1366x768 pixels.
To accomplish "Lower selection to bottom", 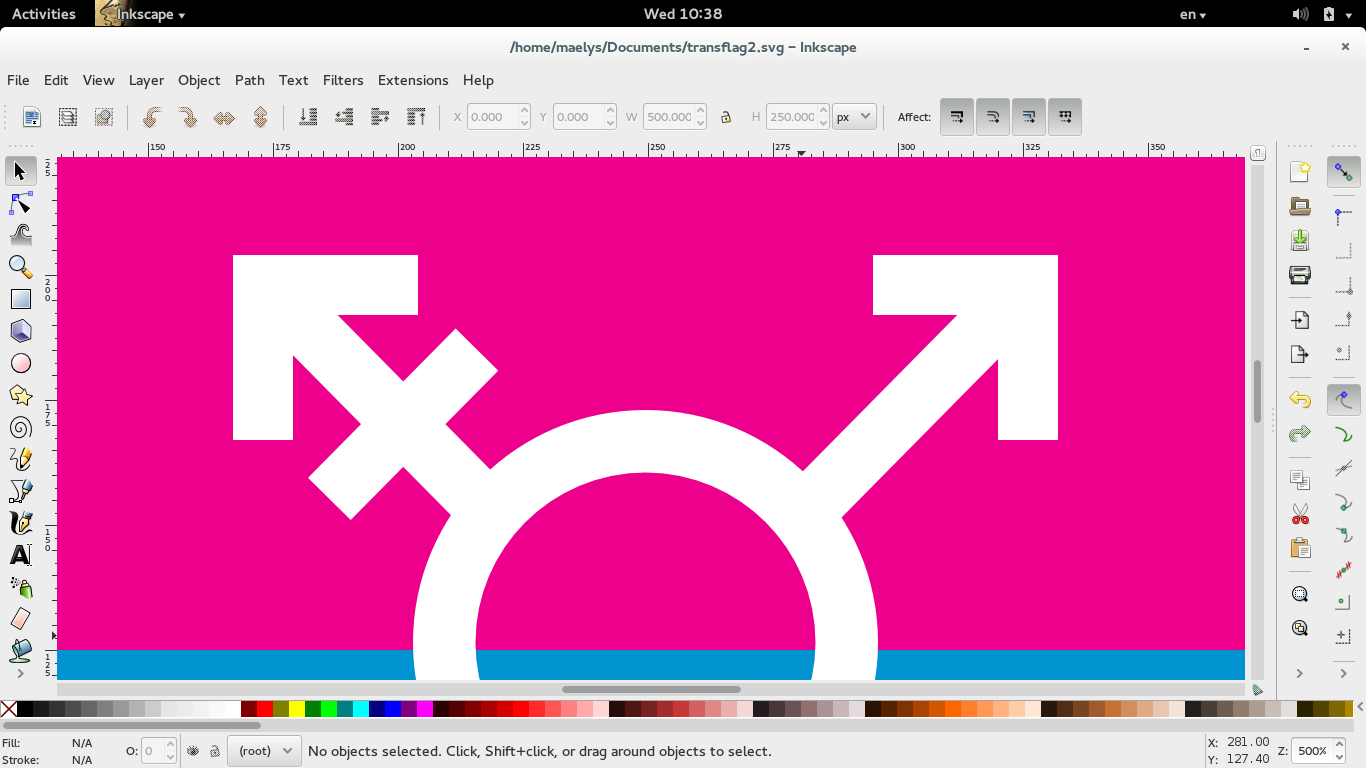I will click(x=308, y=117).
